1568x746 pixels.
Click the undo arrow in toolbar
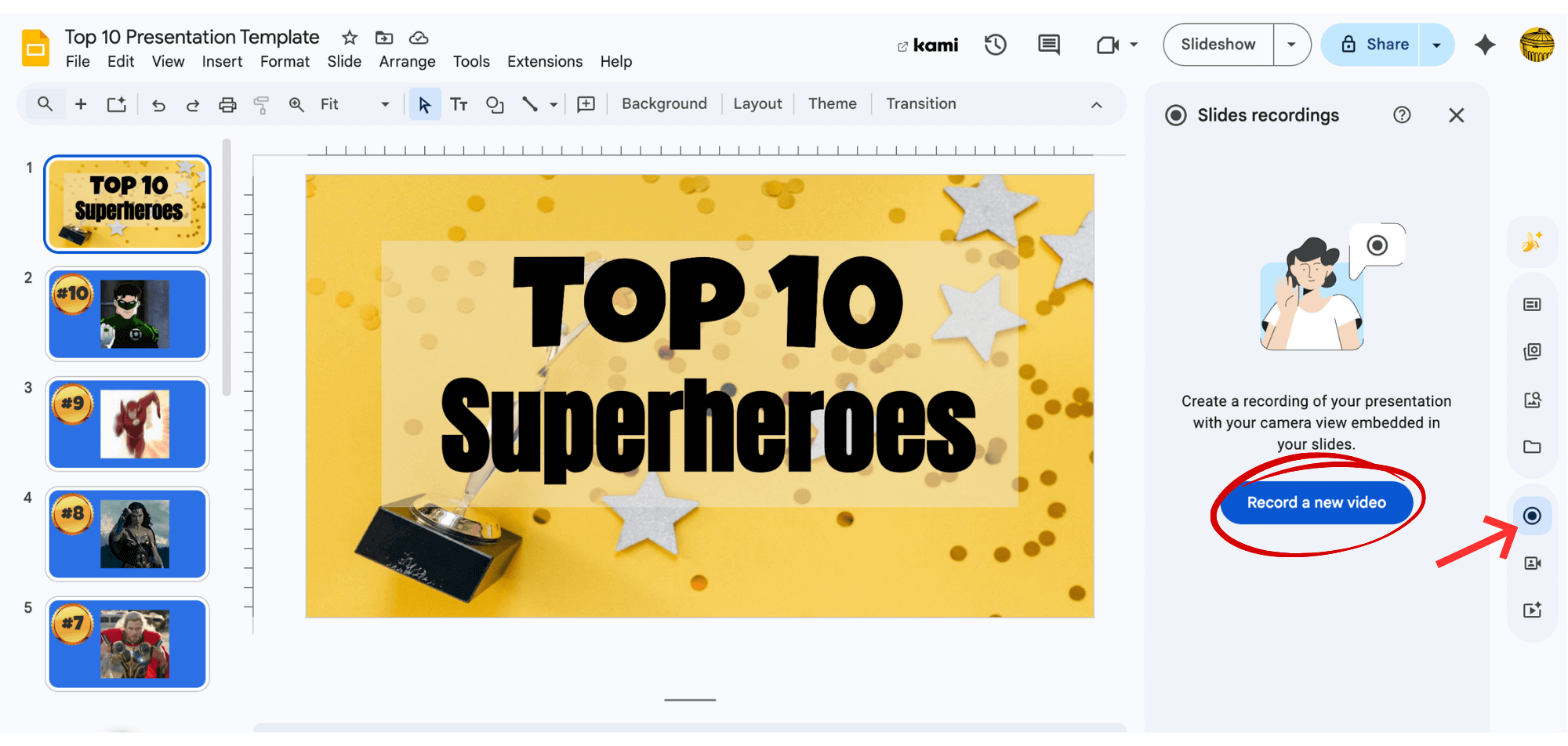(158, 105)
